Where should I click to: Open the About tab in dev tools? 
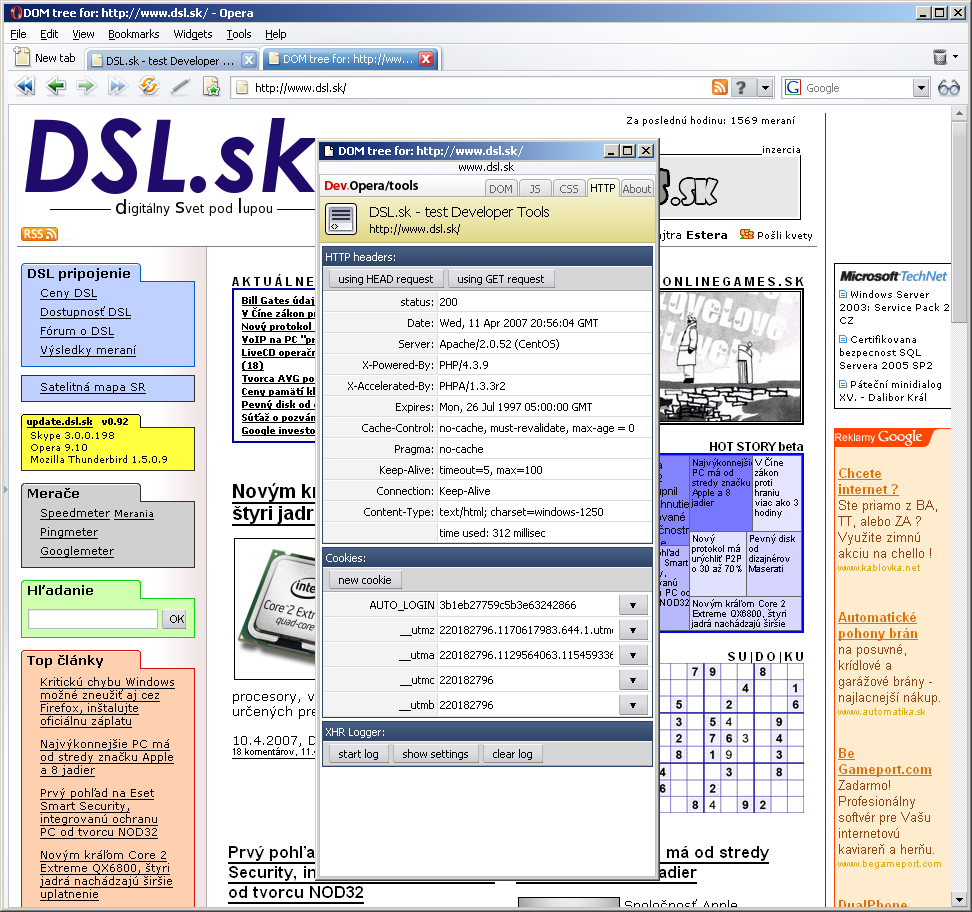(637, 188)
